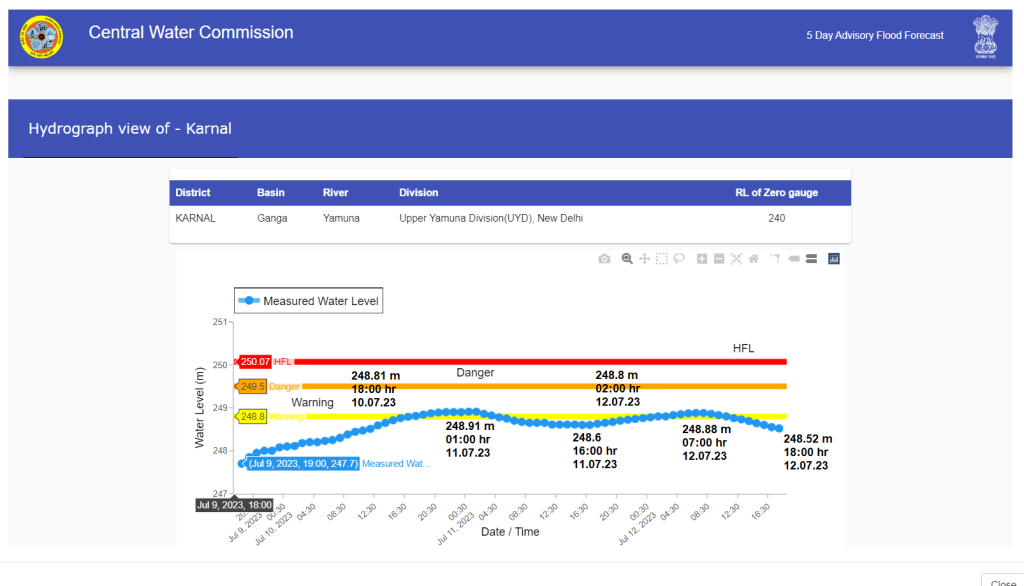The width and height of the screenshot is (1024, 586).
Task: Reset axes with the home icon
Action: 753,259
